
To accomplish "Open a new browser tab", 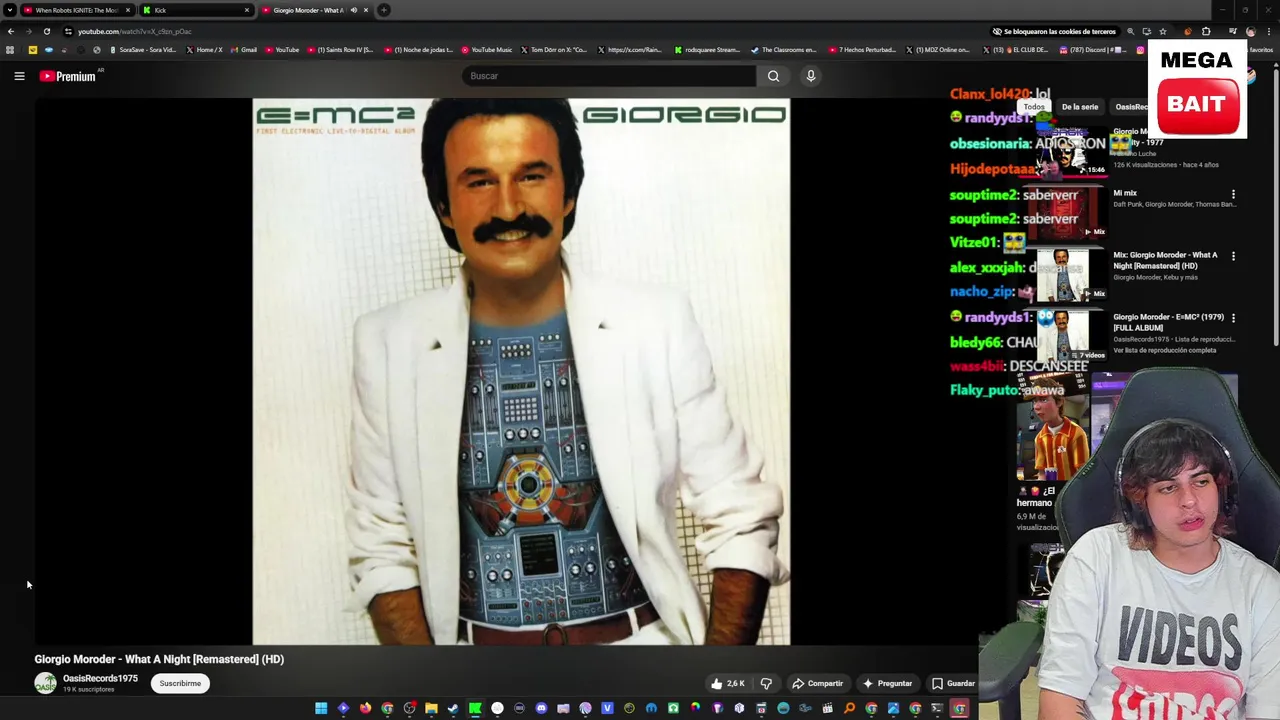I will (384, 10).
